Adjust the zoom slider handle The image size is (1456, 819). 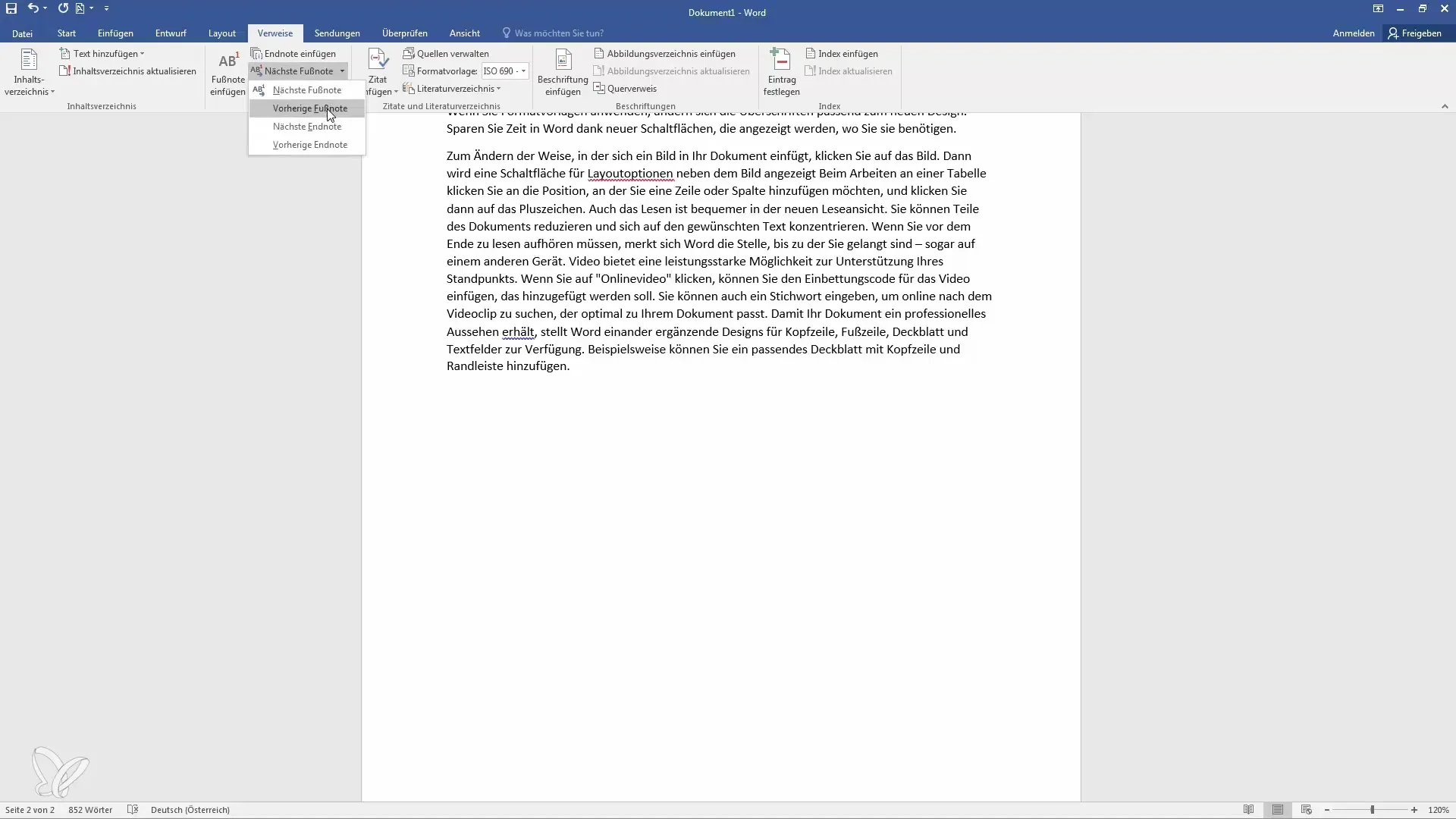point(1372,810)
